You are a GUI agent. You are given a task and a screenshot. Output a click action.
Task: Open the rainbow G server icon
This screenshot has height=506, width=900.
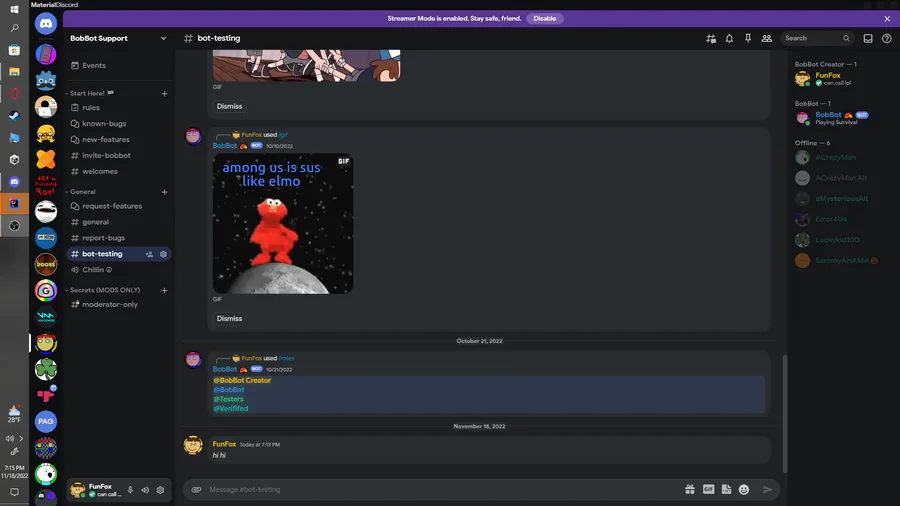tap(46, 290)
